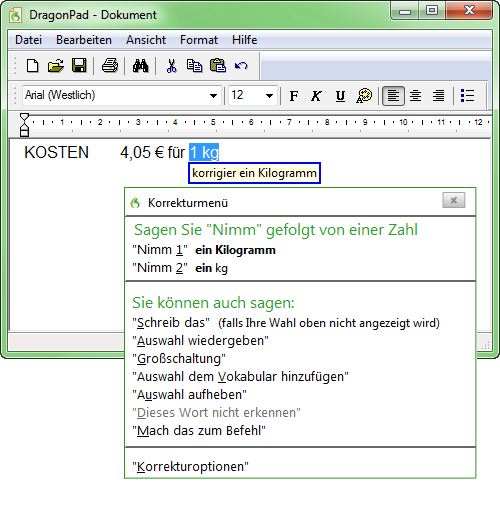Cut selection using scissors icon
Viewport: 500px width, 526px height.
click(171, 66)
